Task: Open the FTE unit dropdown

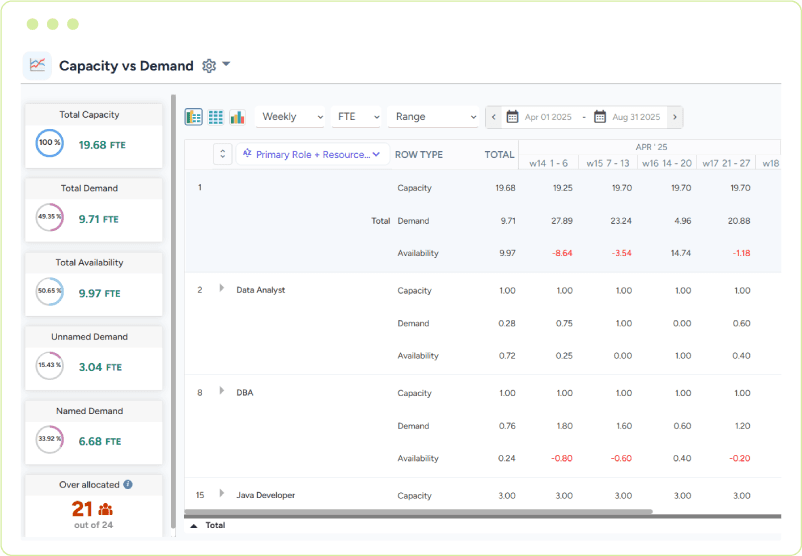Action: [357, 117]
